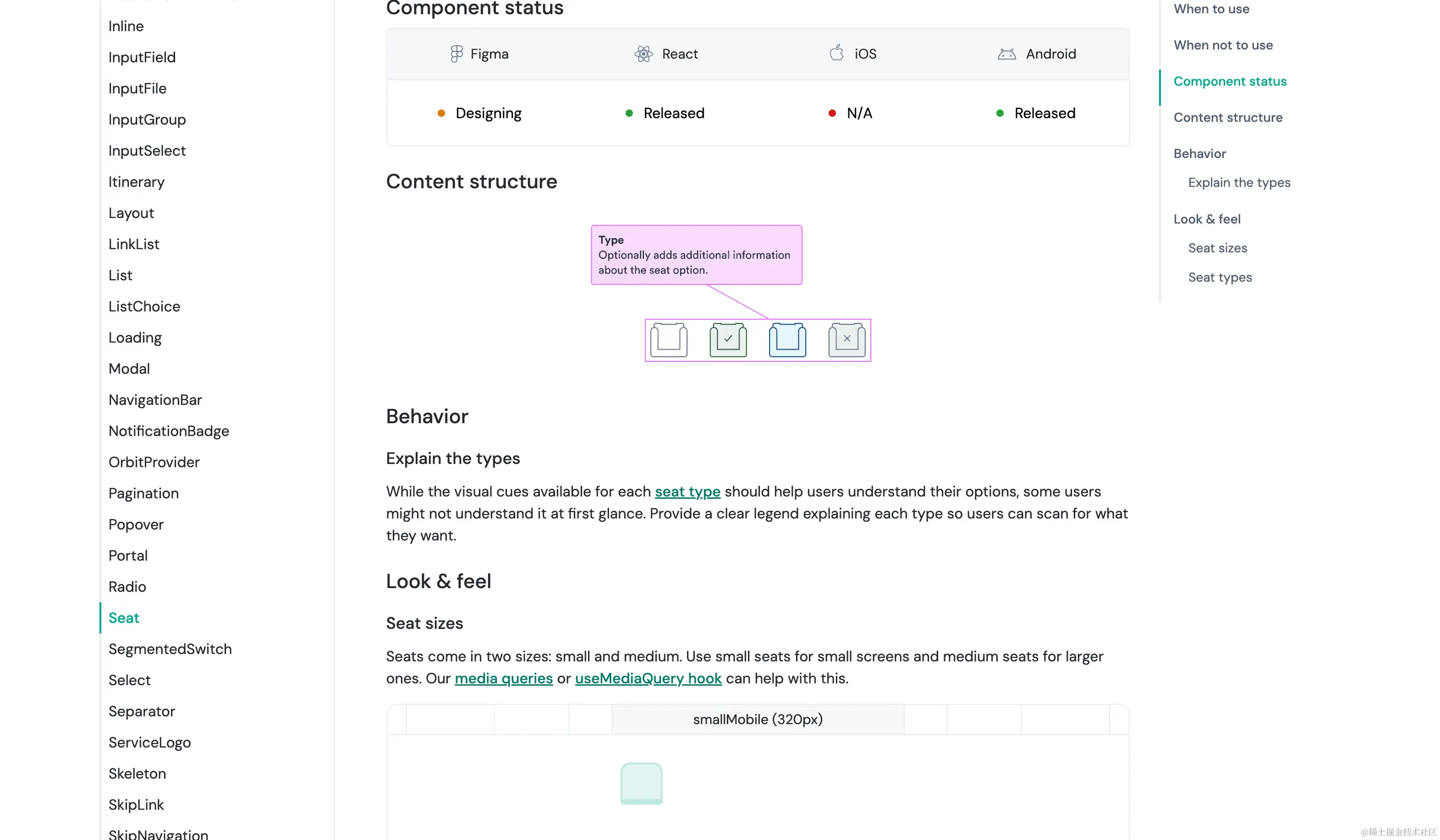Click the iOS apple icon
This screenshot has height=840, width=1440.
pyautogui.click(x=836, y=53)
